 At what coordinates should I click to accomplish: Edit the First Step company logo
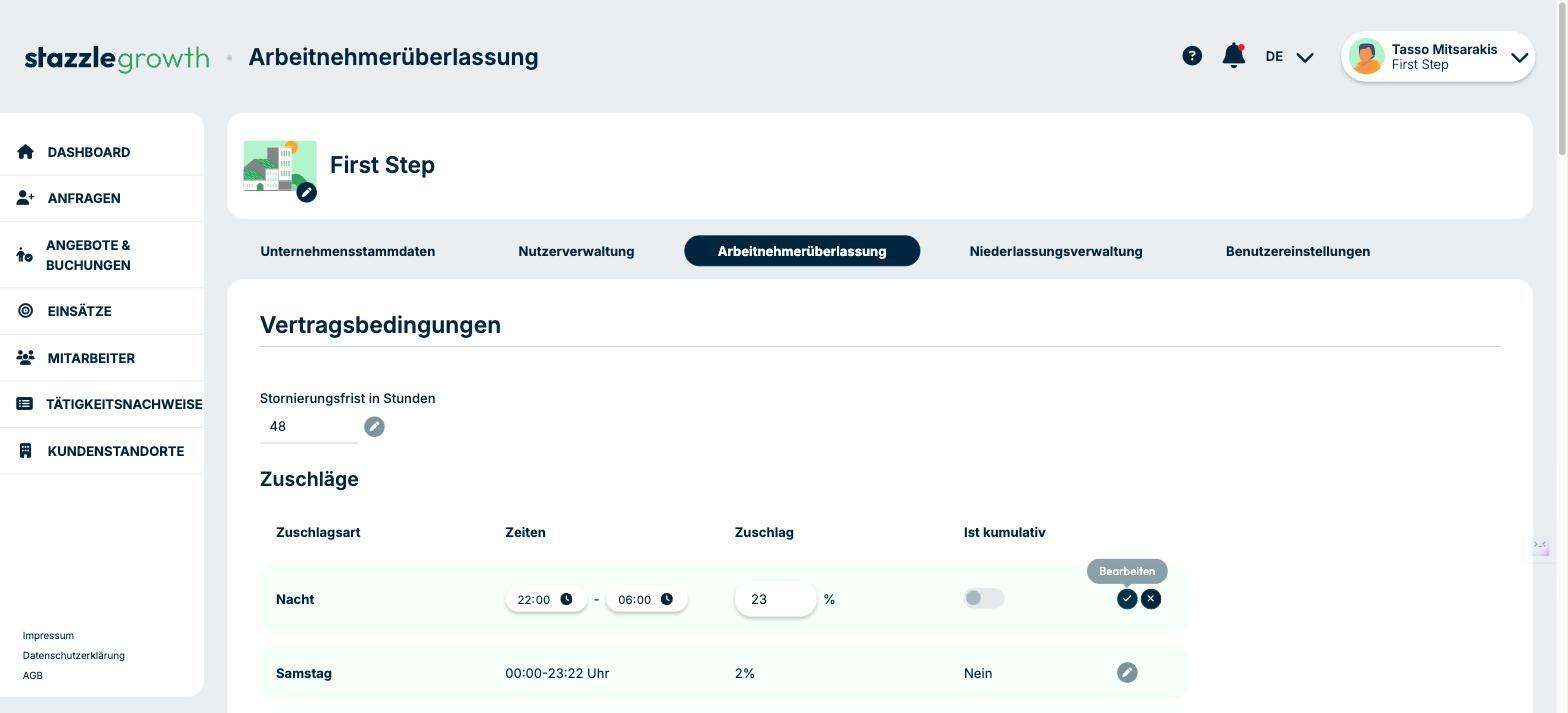click(x=307, y=193)
